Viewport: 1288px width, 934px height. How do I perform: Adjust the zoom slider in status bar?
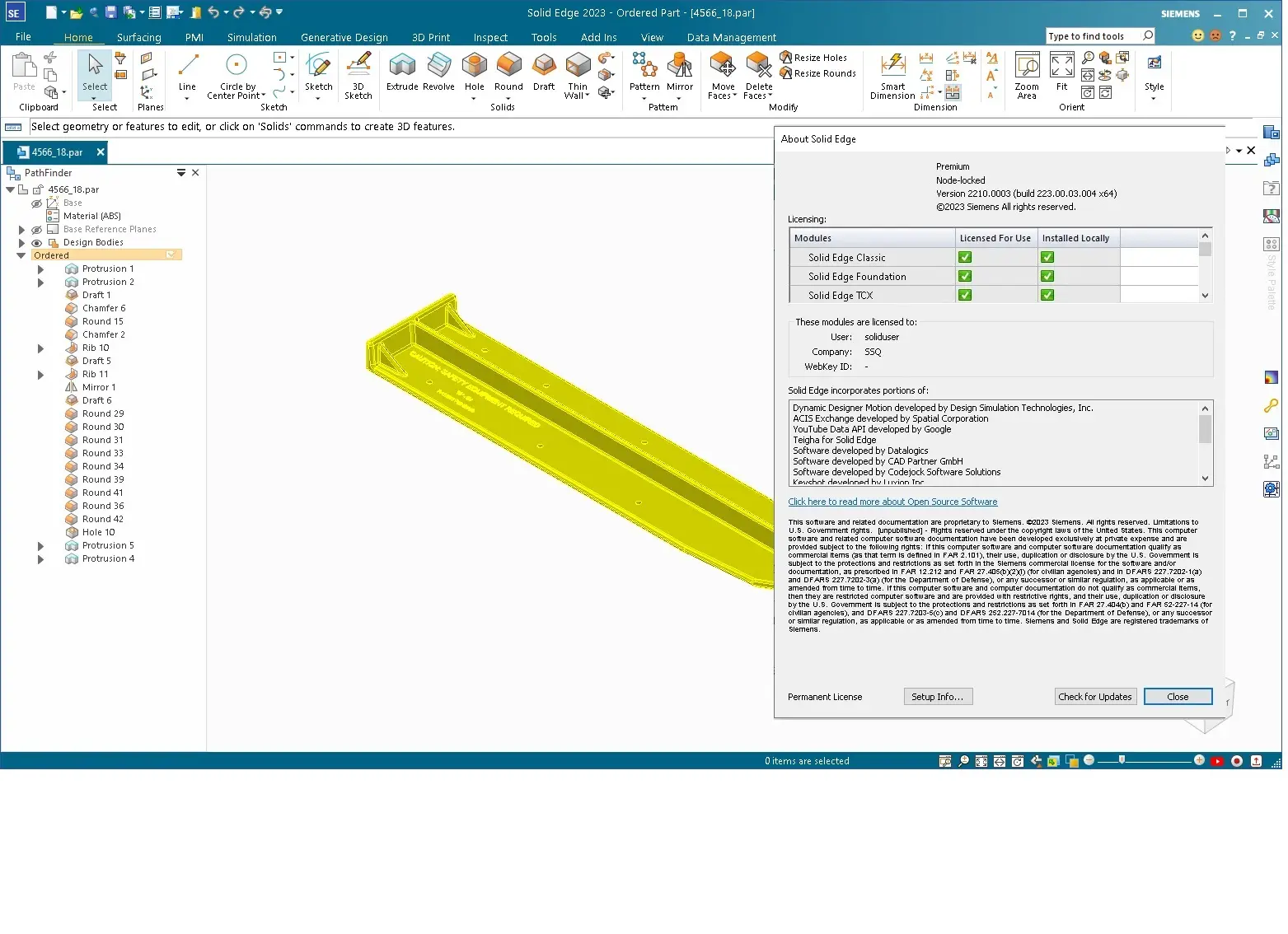(1122, 760)
